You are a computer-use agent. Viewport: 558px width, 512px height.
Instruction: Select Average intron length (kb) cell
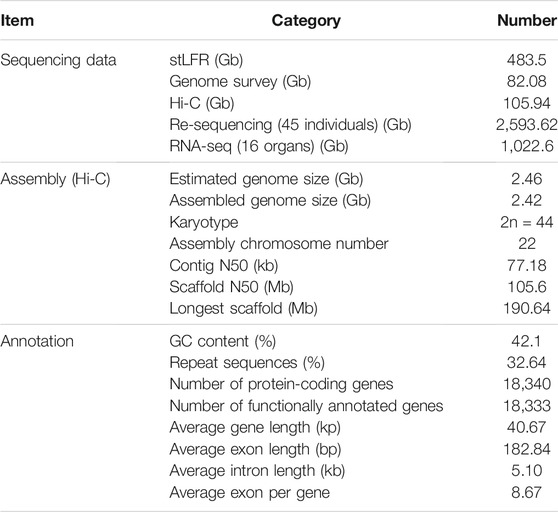tap(257, 471)
